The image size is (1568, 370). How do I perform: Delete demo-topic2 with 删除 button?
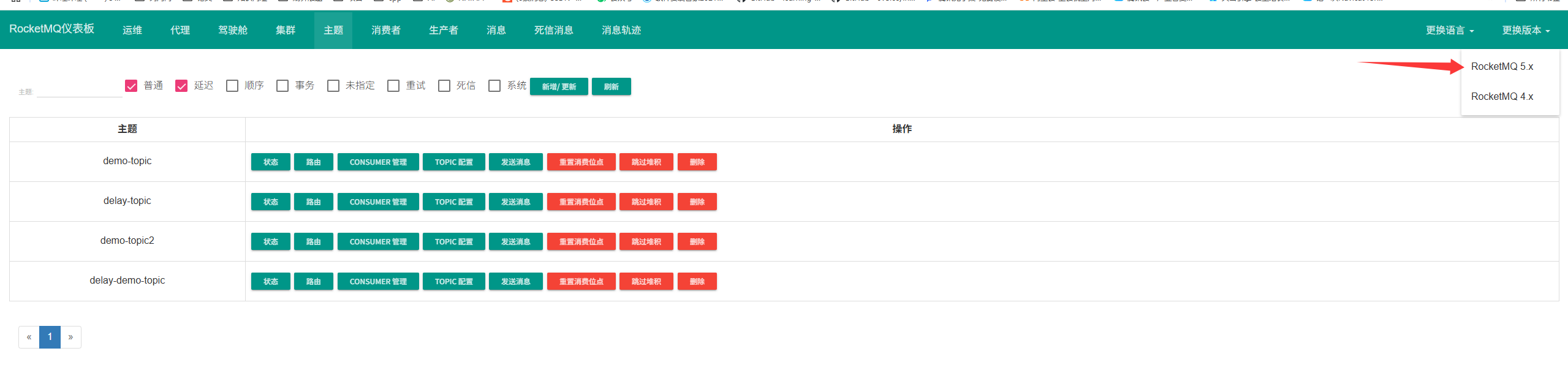pyautogui.click(x=697, y=241)
